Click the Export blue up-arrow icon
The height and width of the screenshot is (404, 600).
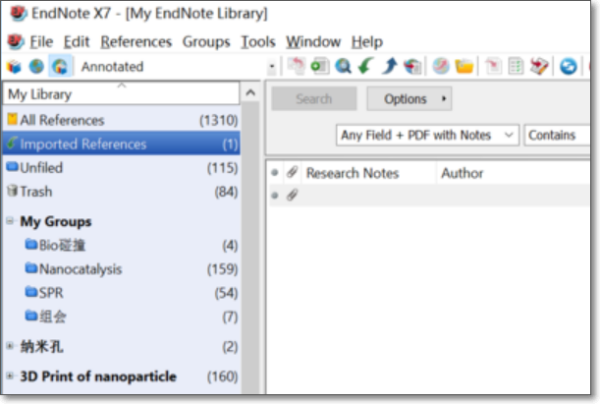coord(389,66)
